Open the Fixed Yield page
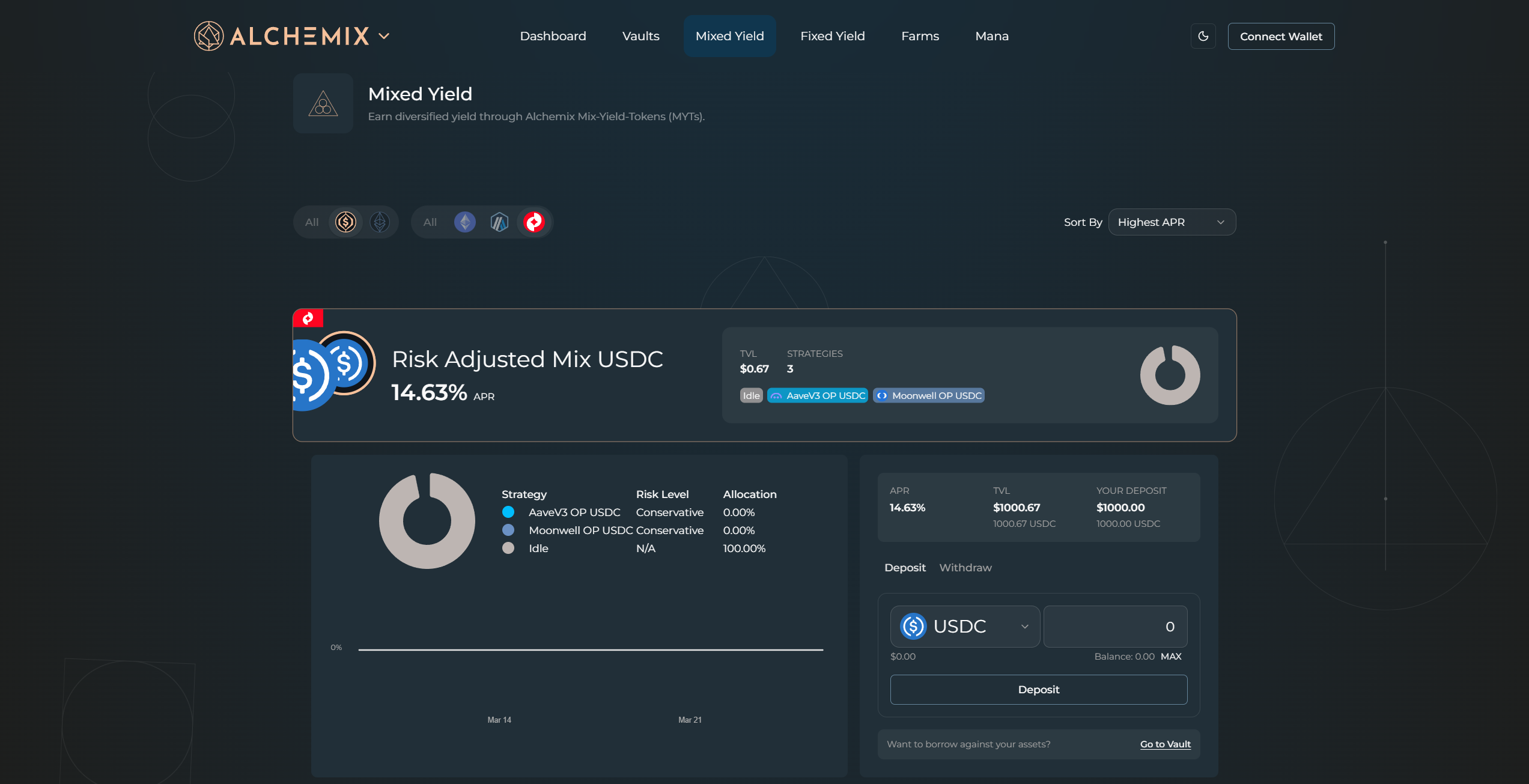Image resolution: width=1529 pixels, height=784 pixels. click(832, 36)
